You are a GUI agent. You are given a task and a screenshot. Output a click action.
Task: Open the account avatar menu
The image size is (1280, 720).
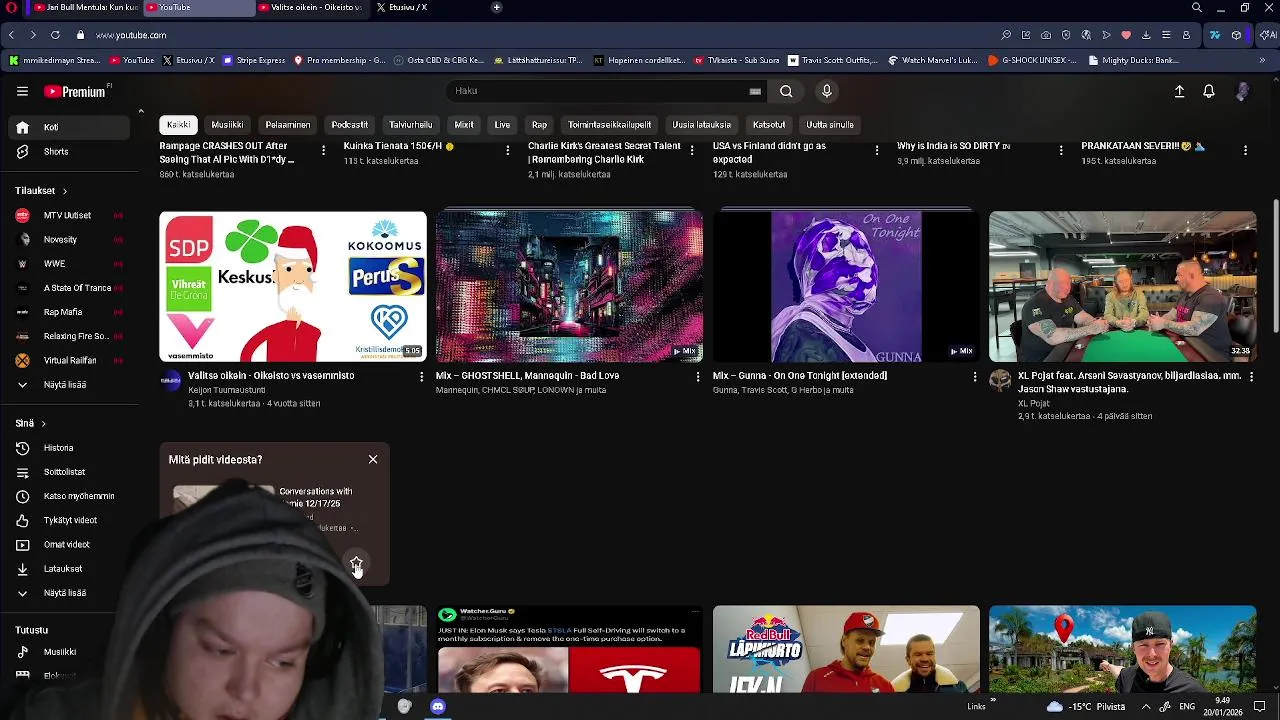pyautogui.click(x=1242, y=91)
